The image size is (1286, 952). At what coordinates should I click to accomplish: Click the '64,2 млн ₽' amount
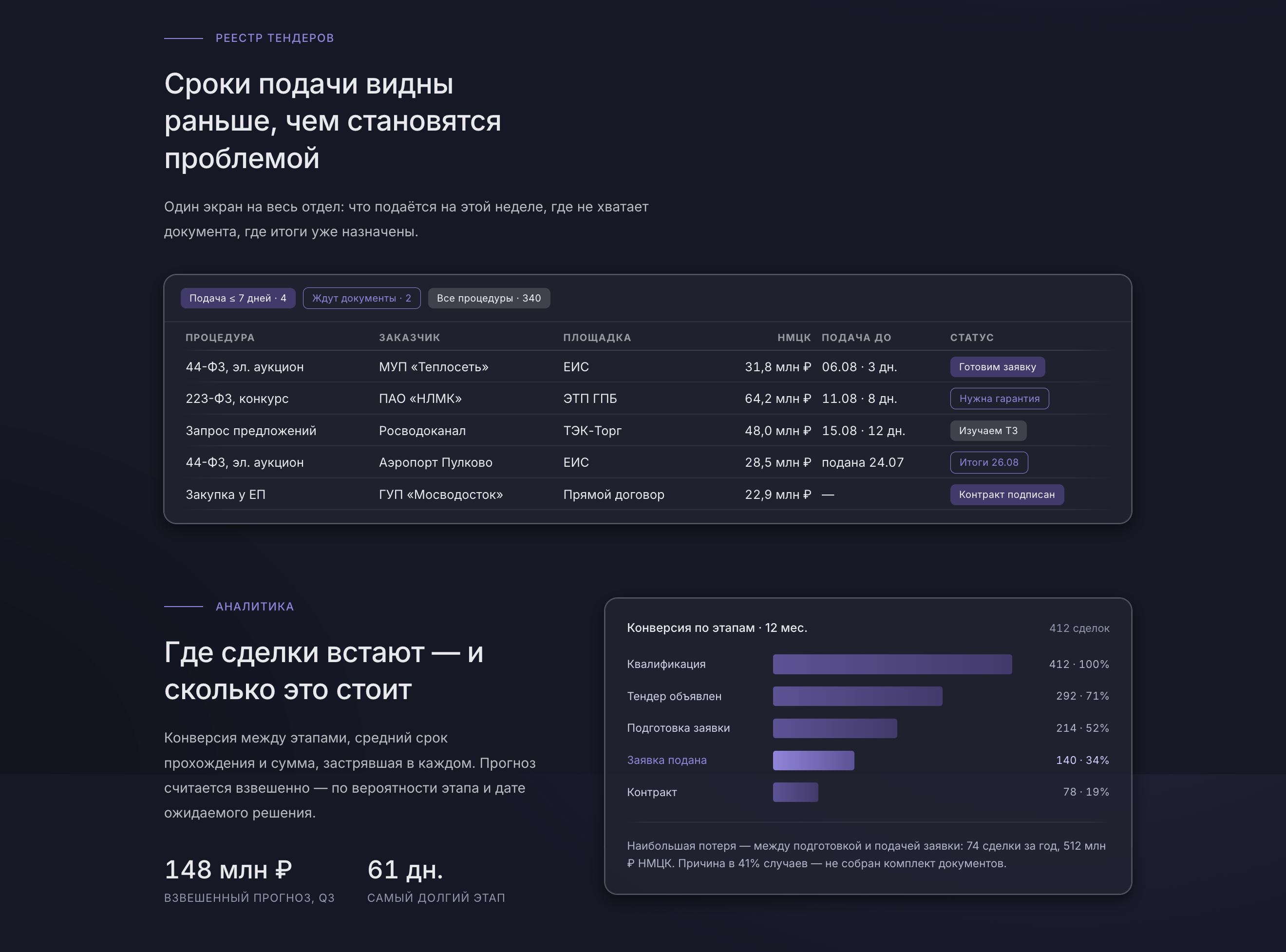pyautogui.click(x=778, y=398)
